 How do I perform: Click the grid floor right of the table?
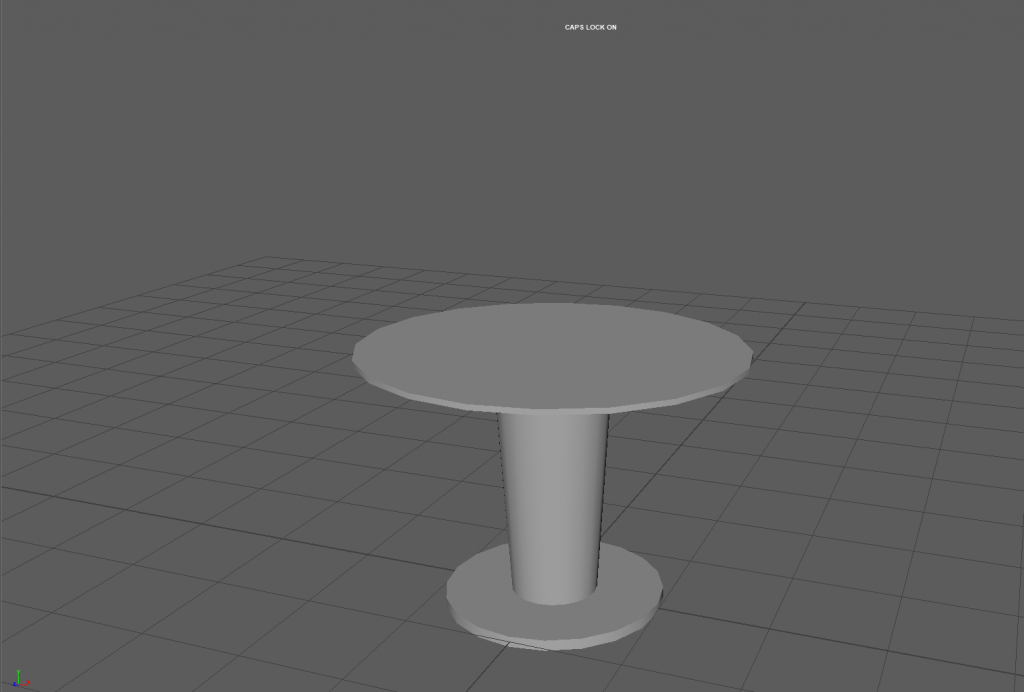coord(850,450)
